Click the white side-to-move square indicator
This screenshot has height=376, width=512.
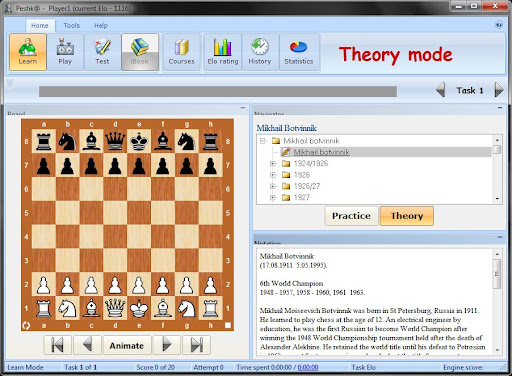(228, 325)
